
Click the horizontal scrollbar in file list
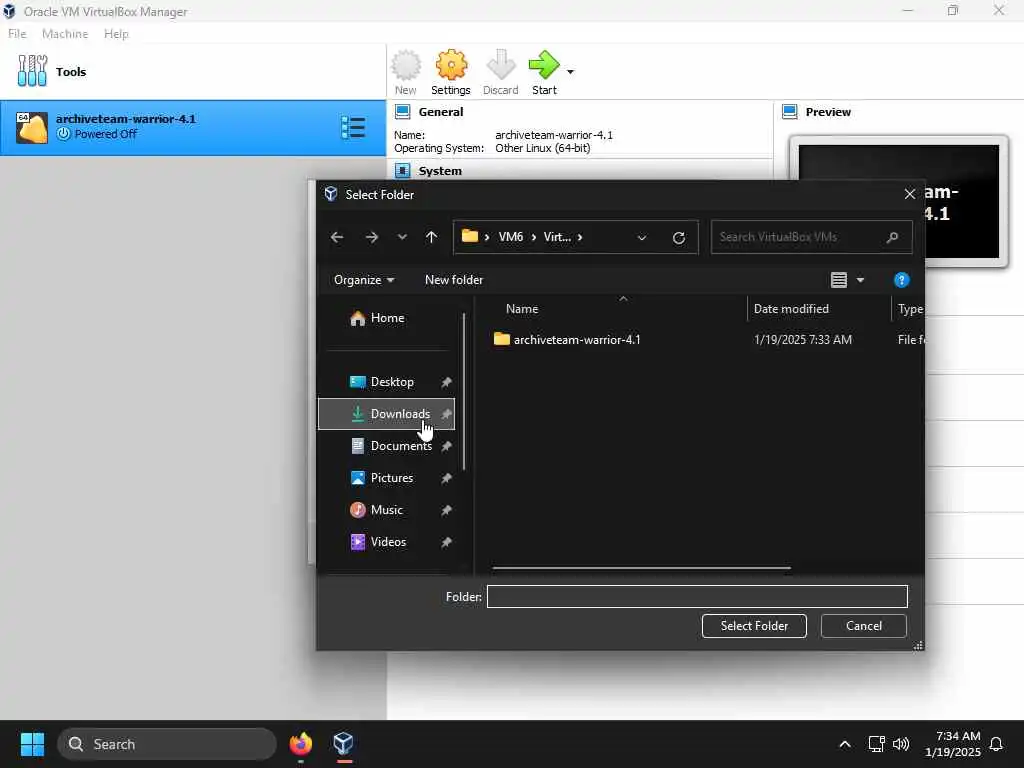pos(641,568)
